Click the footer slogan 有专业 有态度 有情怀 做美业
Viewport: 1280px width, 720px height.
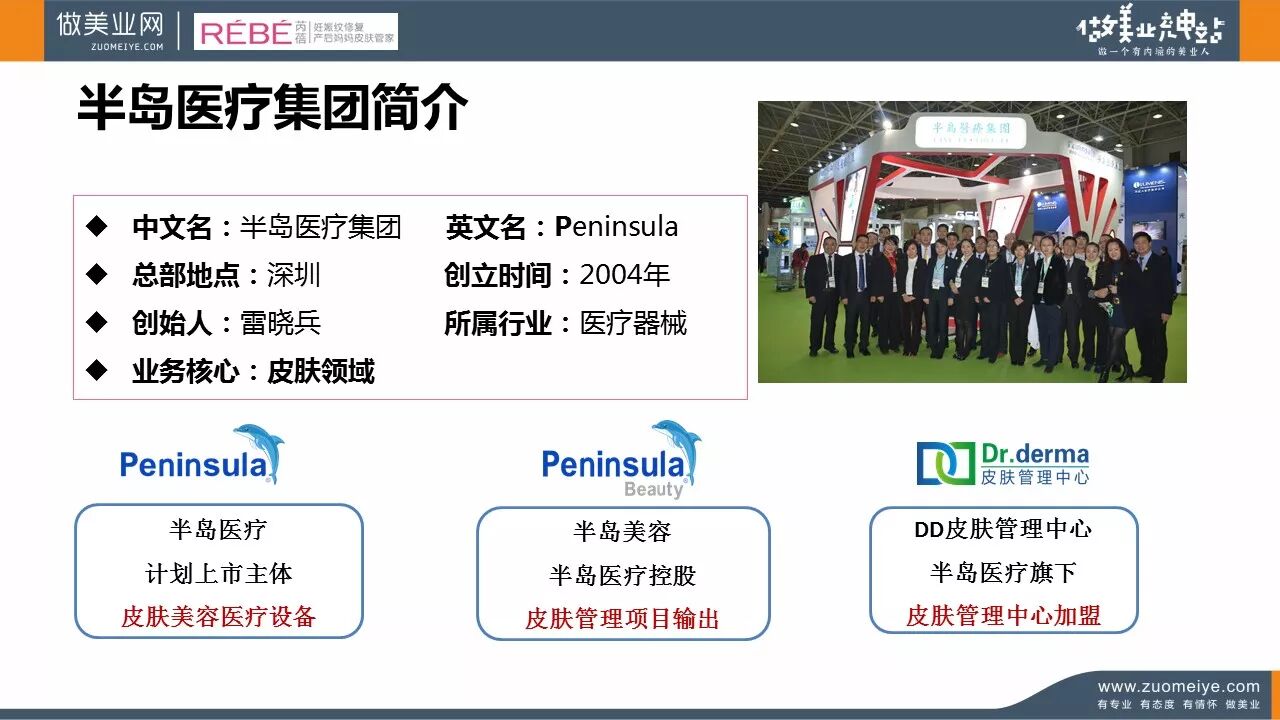coord(1179,705)
